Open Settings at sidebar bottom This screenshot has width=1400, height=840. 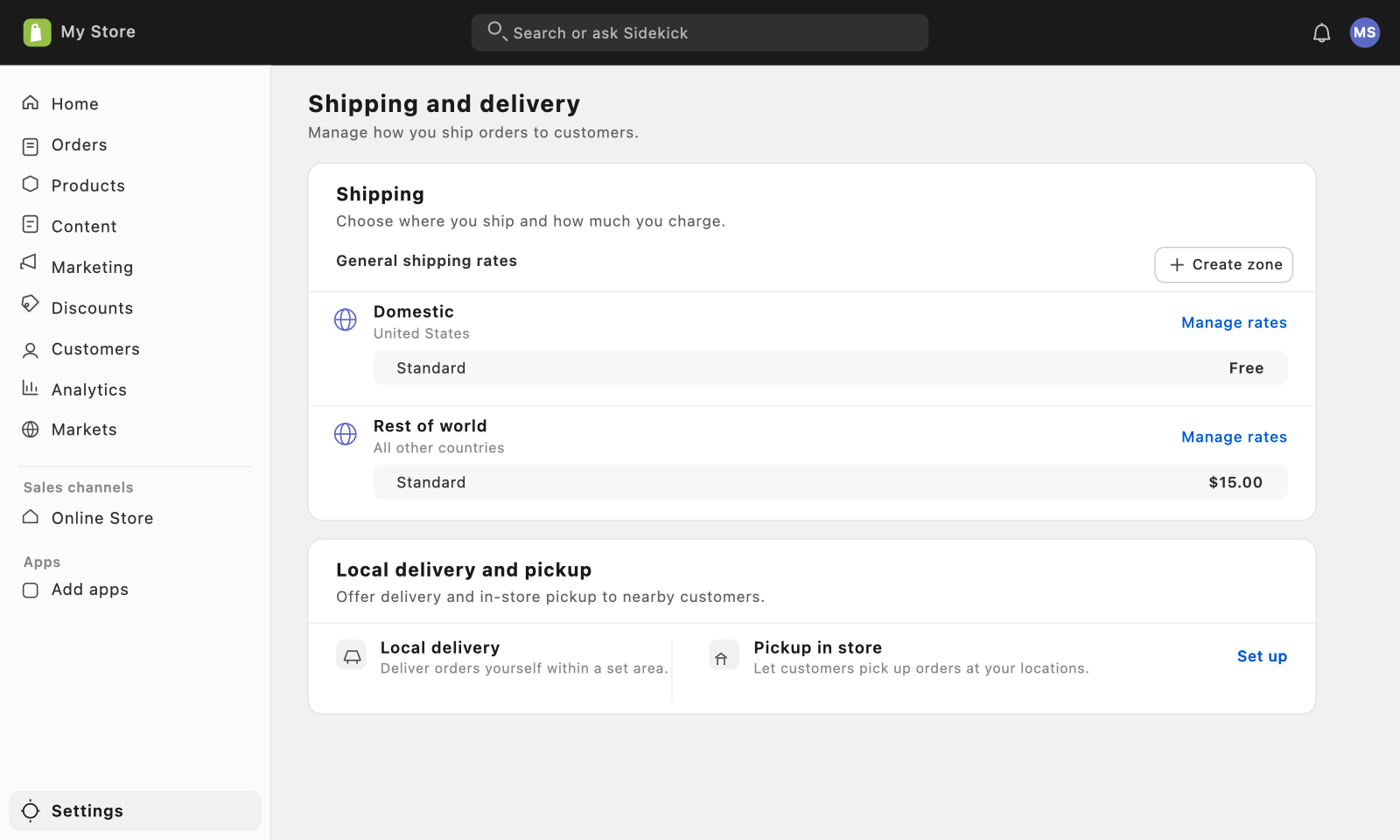point(135,811)
